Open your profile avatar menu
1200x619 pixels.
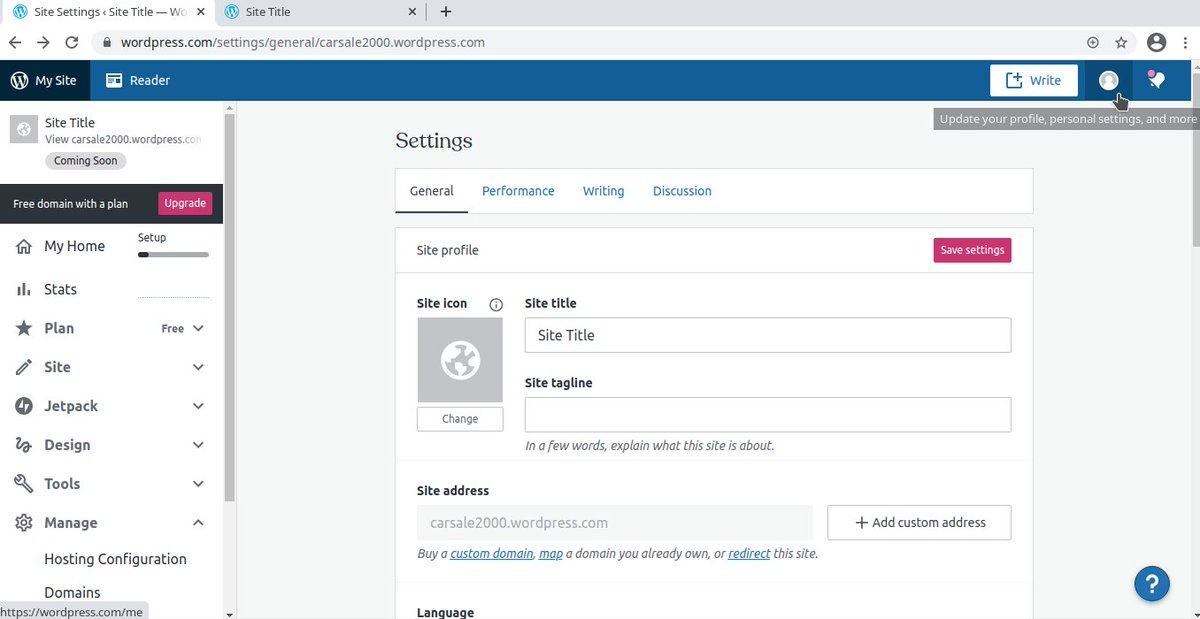pos(1108,80)
